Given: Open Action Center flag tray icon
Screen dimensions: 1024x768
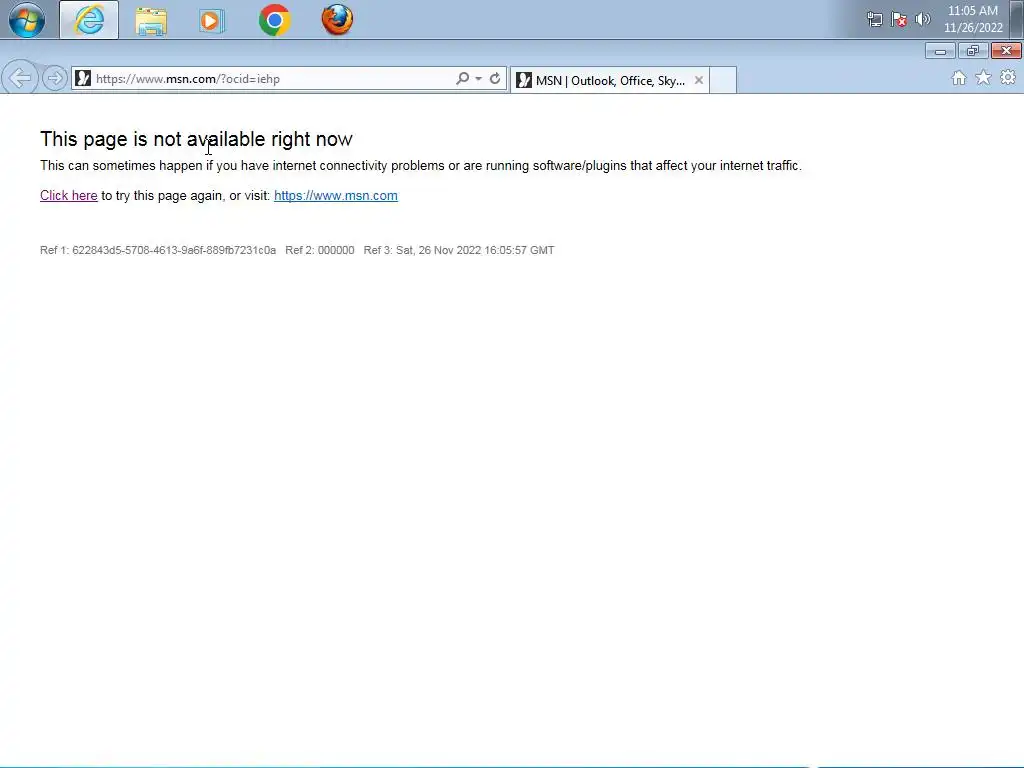Looking at the screenshot, I should pos(899,20).
